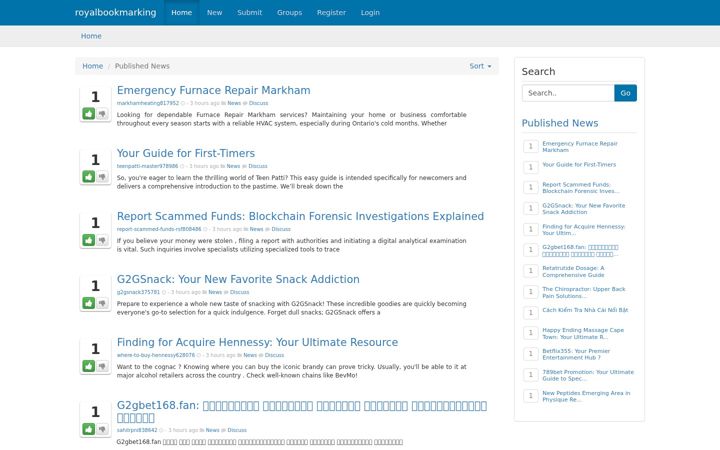The height and width of the screenshot is (450, 720).
Task: Open the Login page
Action: (x=370, y=12)
